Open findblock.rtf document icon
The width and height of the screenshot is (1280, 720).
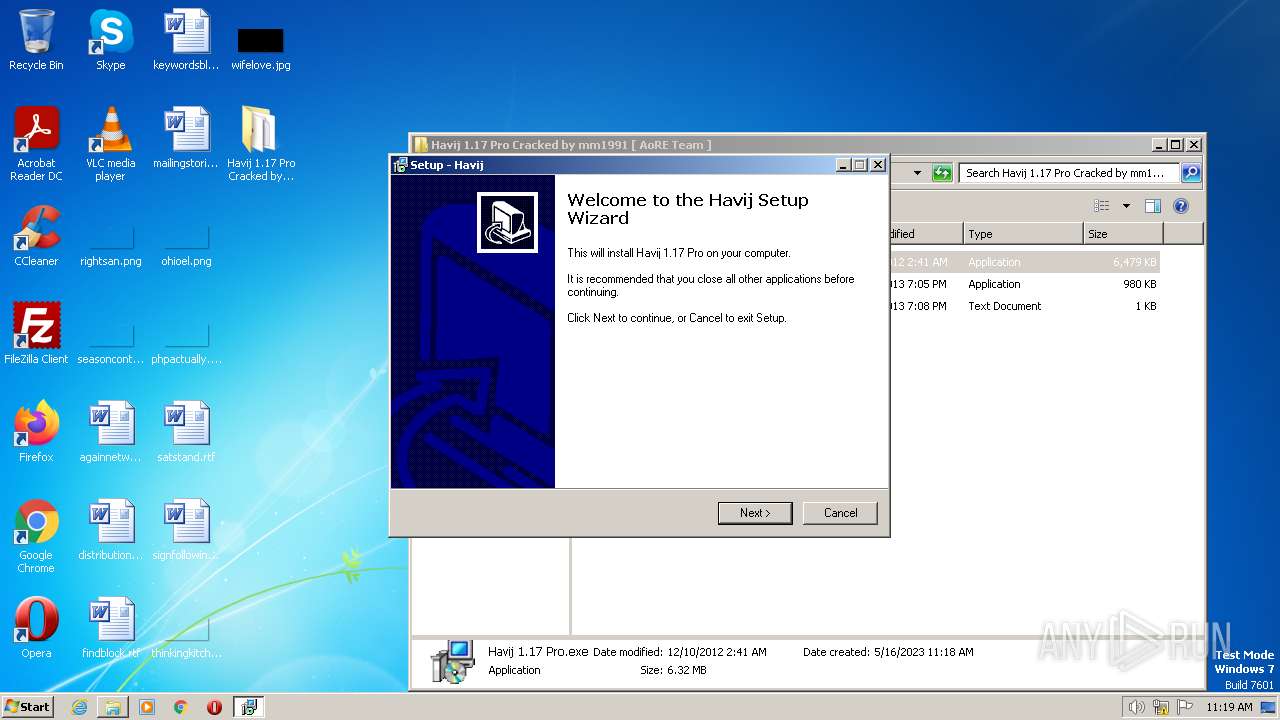pos(110,628)
